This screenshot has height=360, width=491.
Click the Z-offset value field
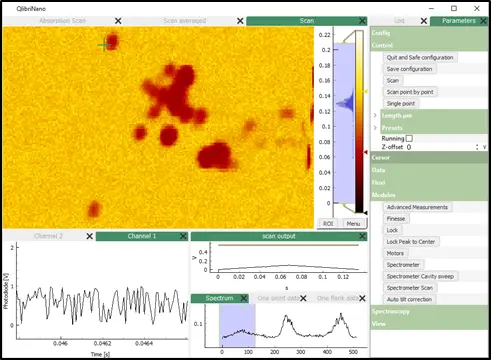pyautogui.click(x=440, y=147)
